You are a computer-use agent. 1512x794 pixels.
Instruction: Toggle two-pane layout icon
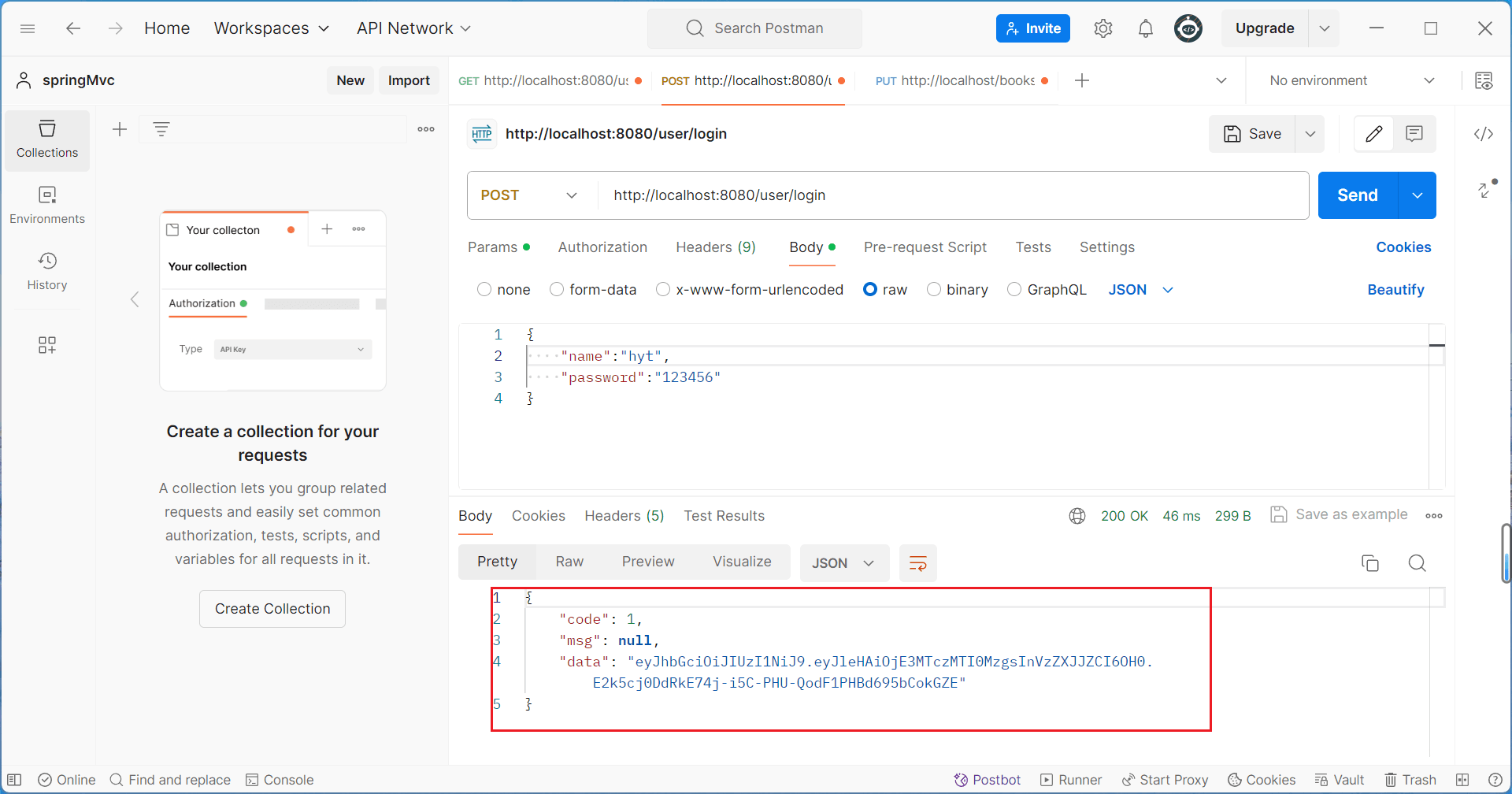pyautogui.click(x=1462, y=780)
